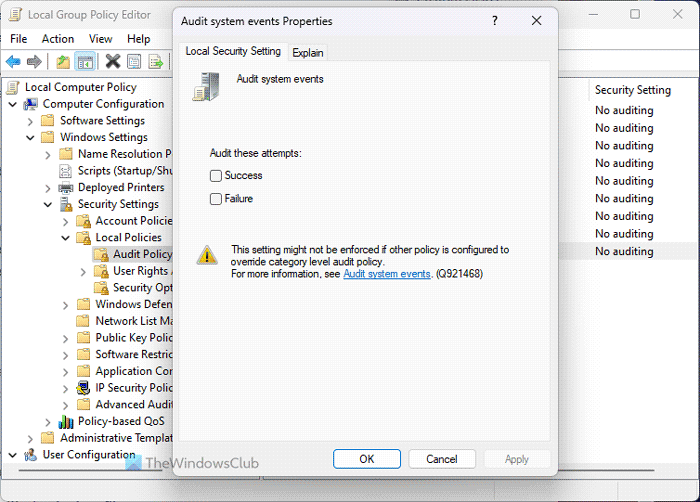700x502 pixels.
Task: Click the Back arrow toolbar icon
Action: pyautogui.click(x=14, y=62)
